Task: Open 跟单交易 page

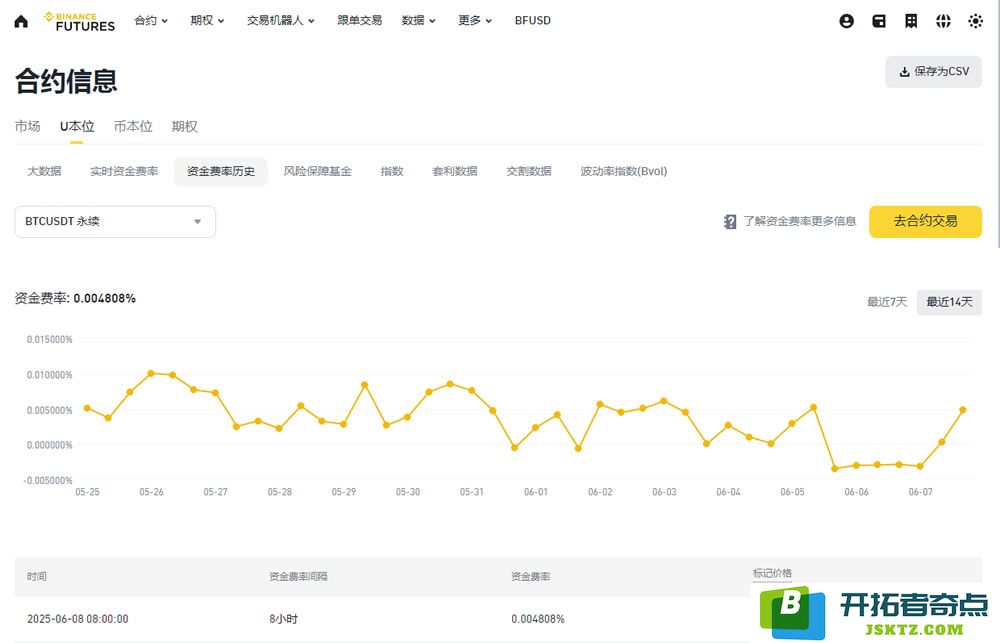Action: (x=360, y=20)
